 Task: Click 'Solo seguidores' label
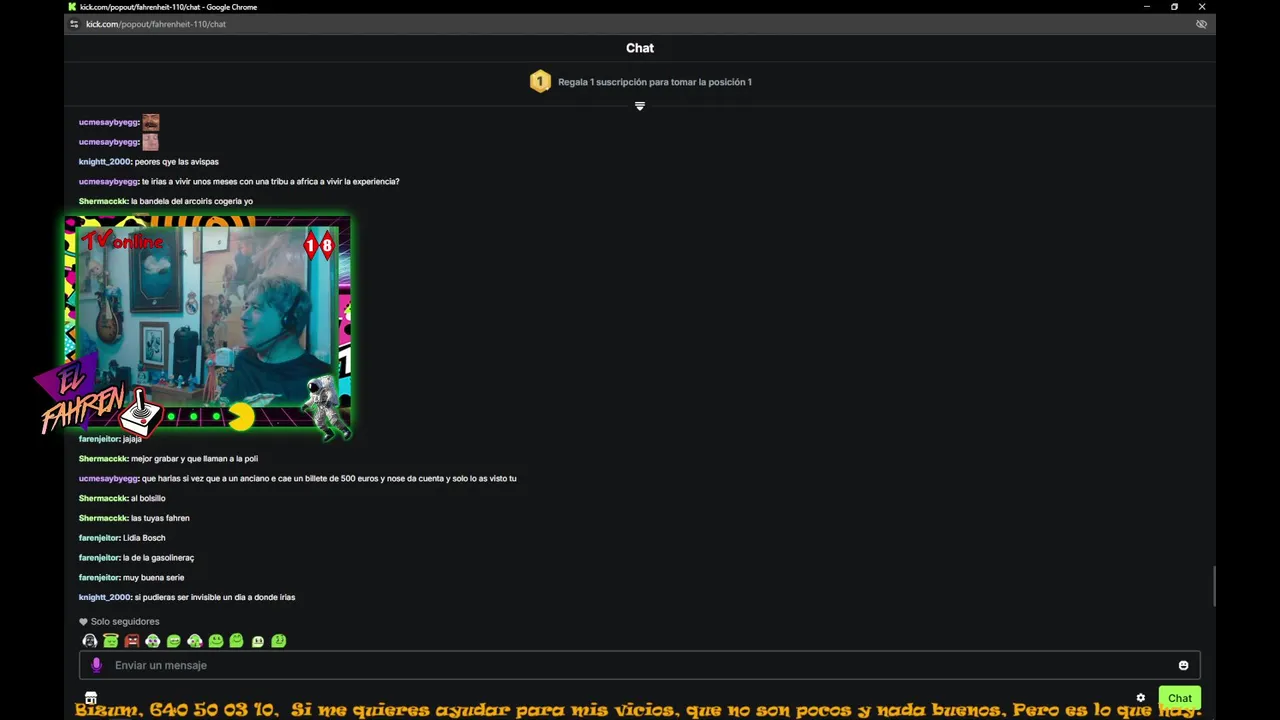[125, 622]
